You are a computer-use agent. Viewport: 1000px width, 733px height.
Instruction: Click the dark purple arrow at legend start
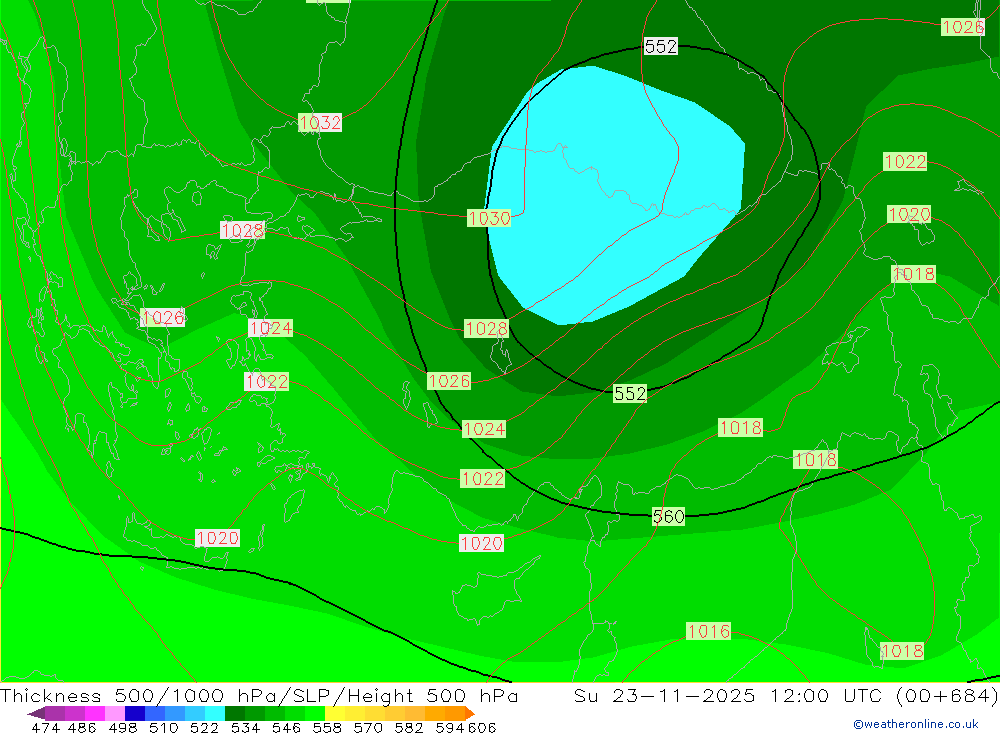click(36, 713)
